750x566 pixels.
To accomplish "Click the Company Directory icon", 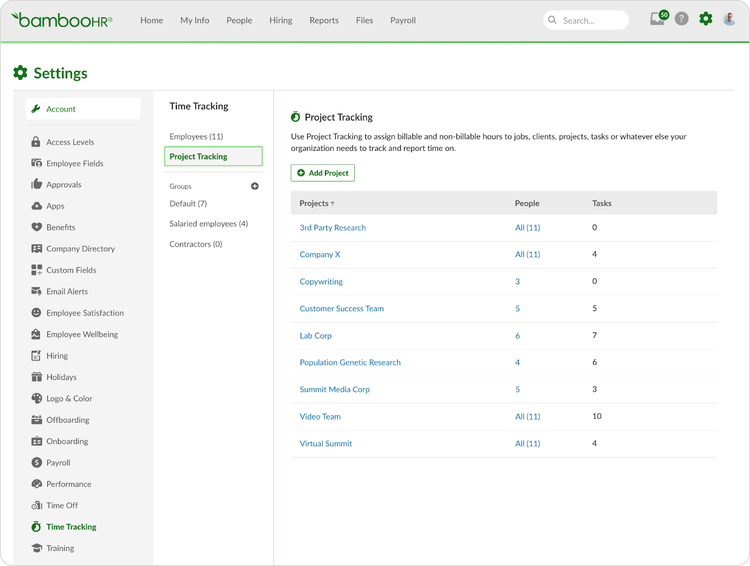I will coord(36,249).
